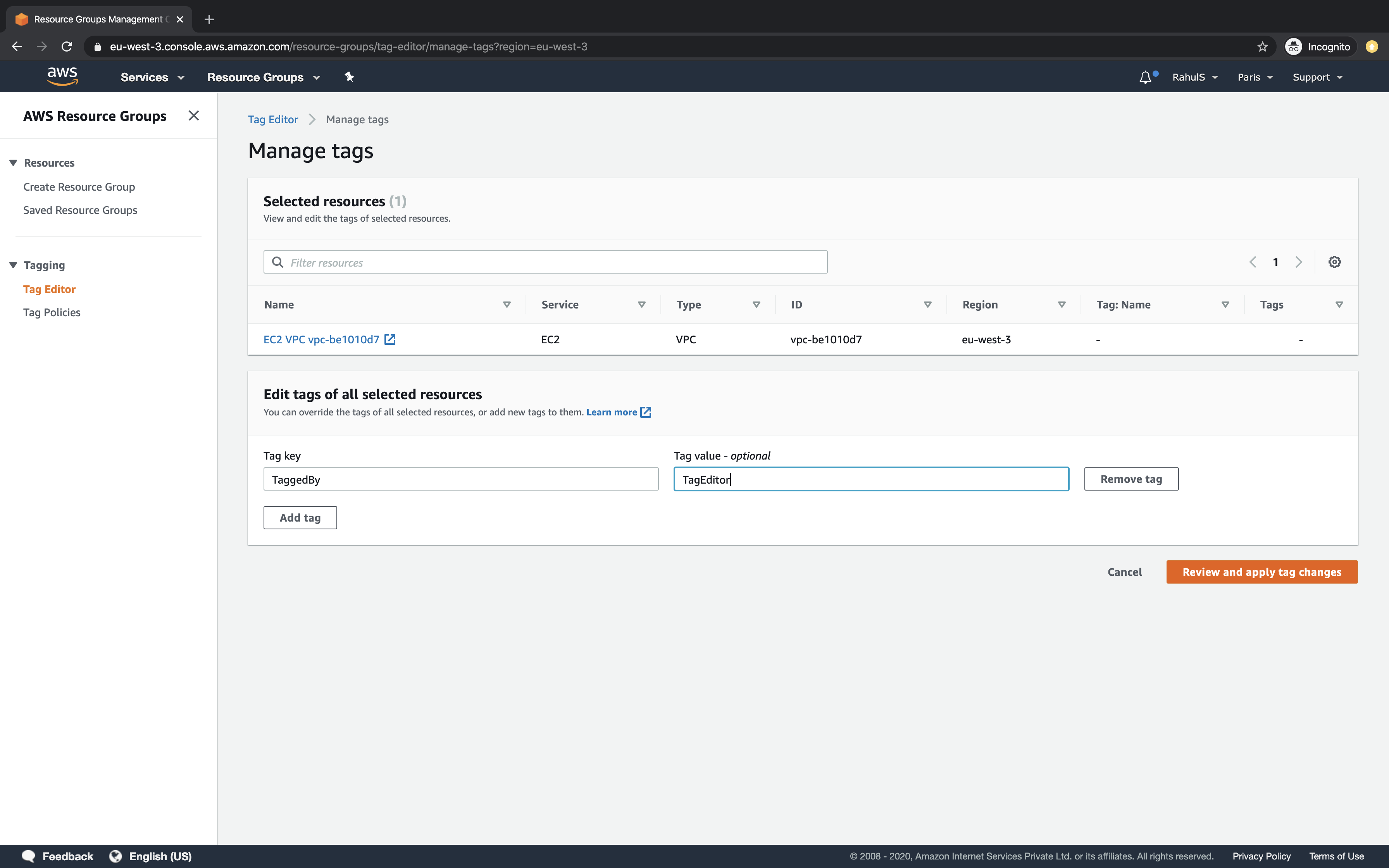Click the Add tag button
The height and width of the screenshot is (868, 1389).
click(300, 517)
